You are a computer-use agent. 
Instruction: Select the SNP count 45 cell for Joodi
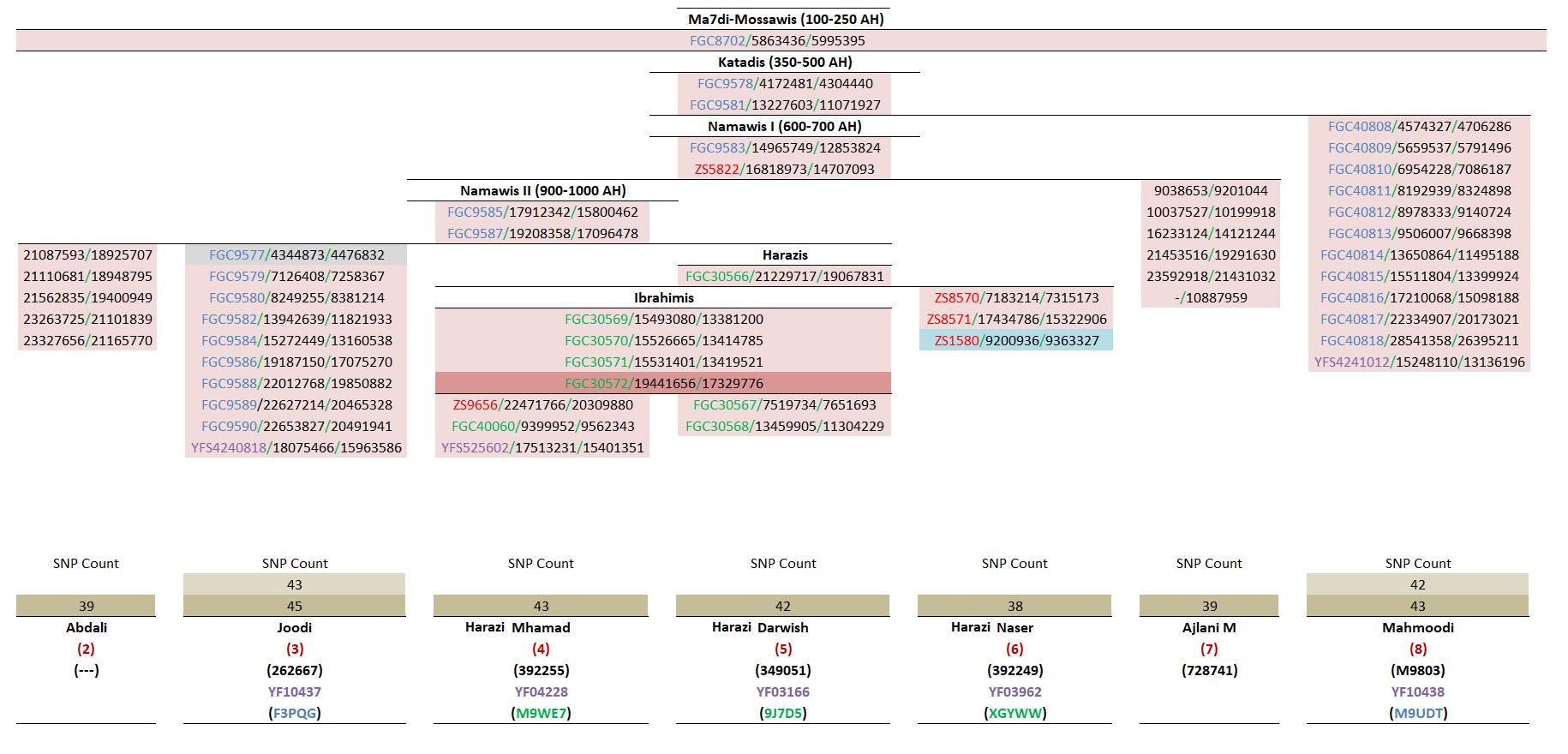pos(294,606)
